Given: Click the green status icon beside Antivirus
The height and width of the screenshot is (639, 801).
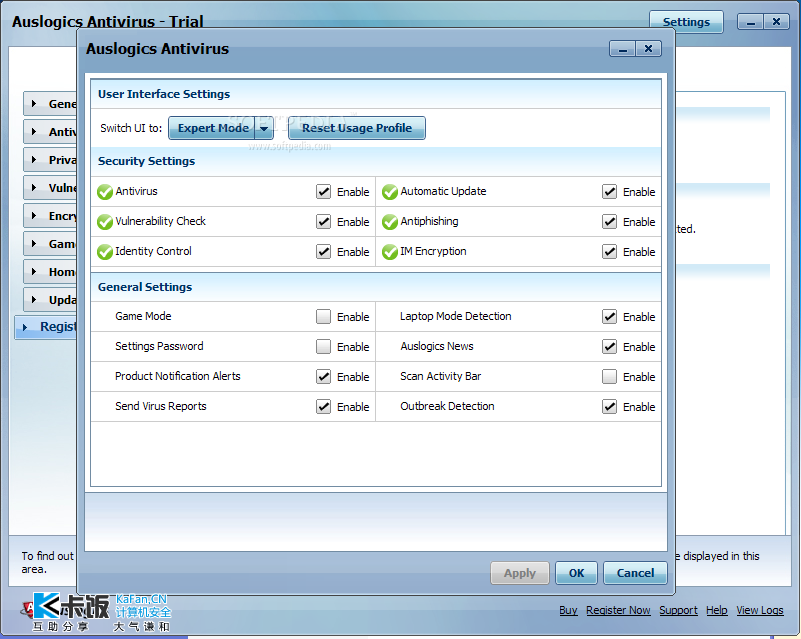Looking at the screenshot, I should pyautogui.click(x=105, y=192).
